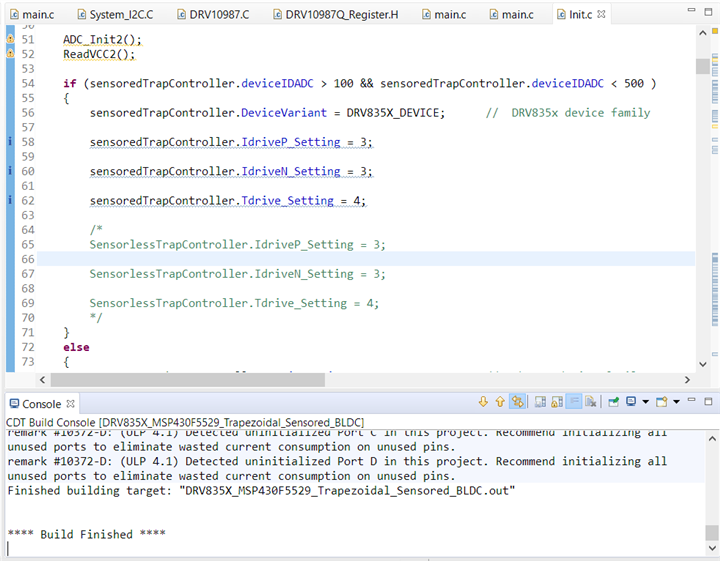The image size is (720, 561).
Task: Click Console scrollbar down arrow
Action: [712, 548]
